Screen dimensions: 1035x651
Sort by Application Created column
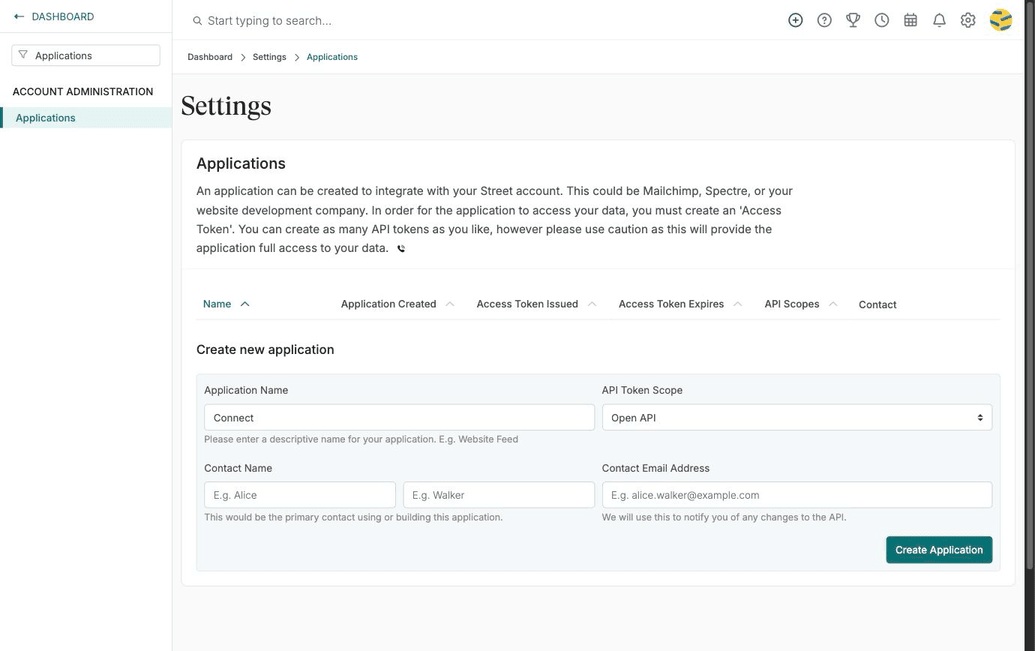[x=397, y=304]
